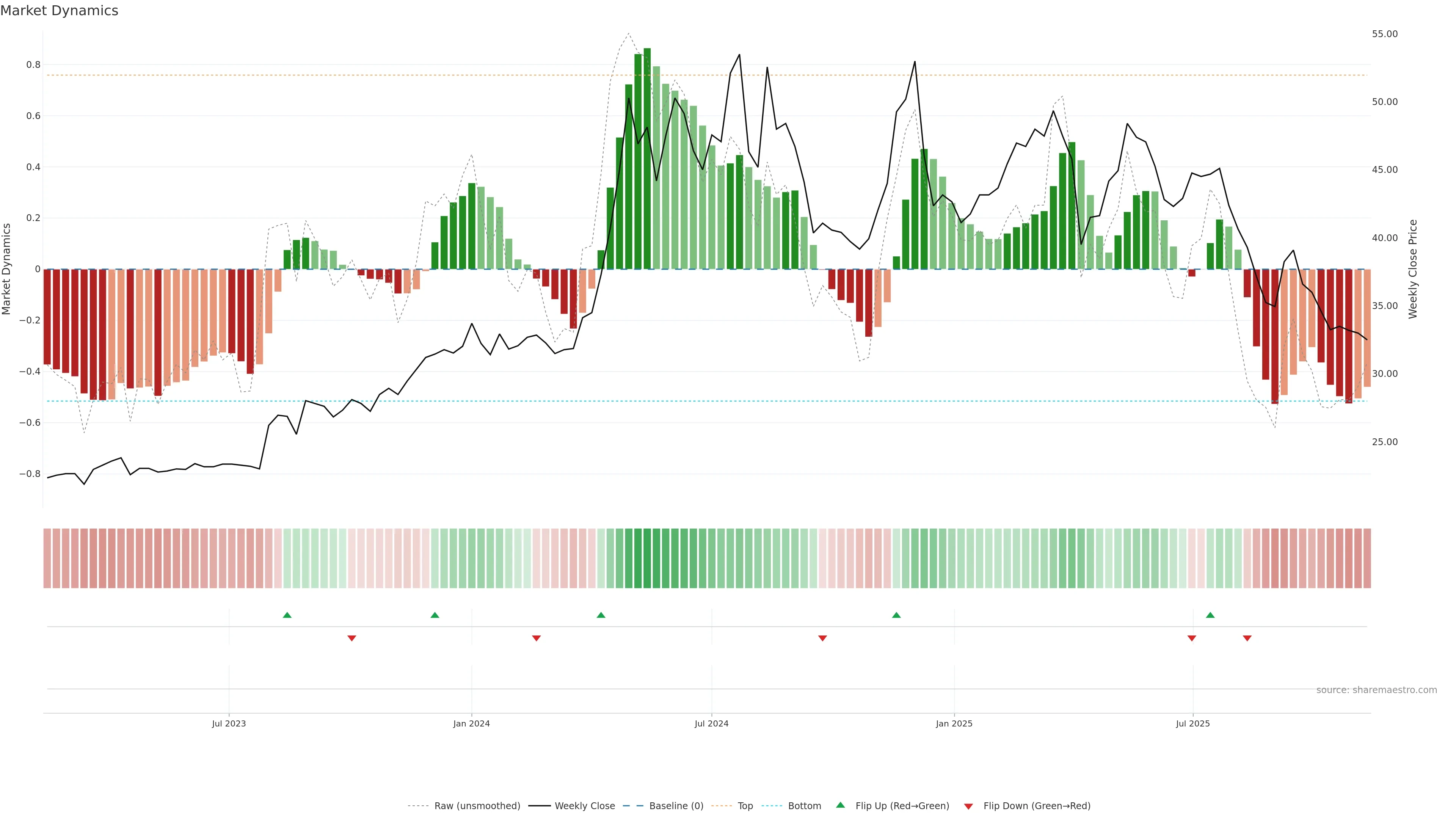Toggle the Weekly Close legend series
This screenshot has height=819, width=1456.
tap(584, 805)
